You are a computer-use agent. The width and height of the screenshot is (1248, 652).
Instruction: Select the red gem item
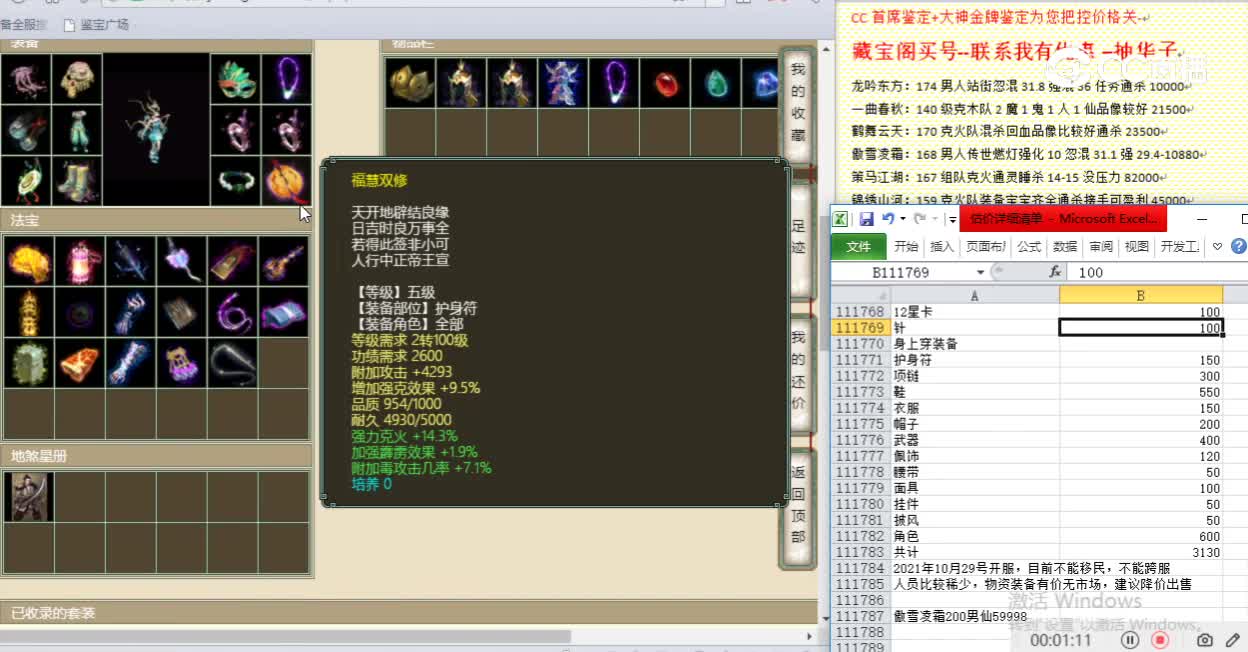[x=666, y=82]
